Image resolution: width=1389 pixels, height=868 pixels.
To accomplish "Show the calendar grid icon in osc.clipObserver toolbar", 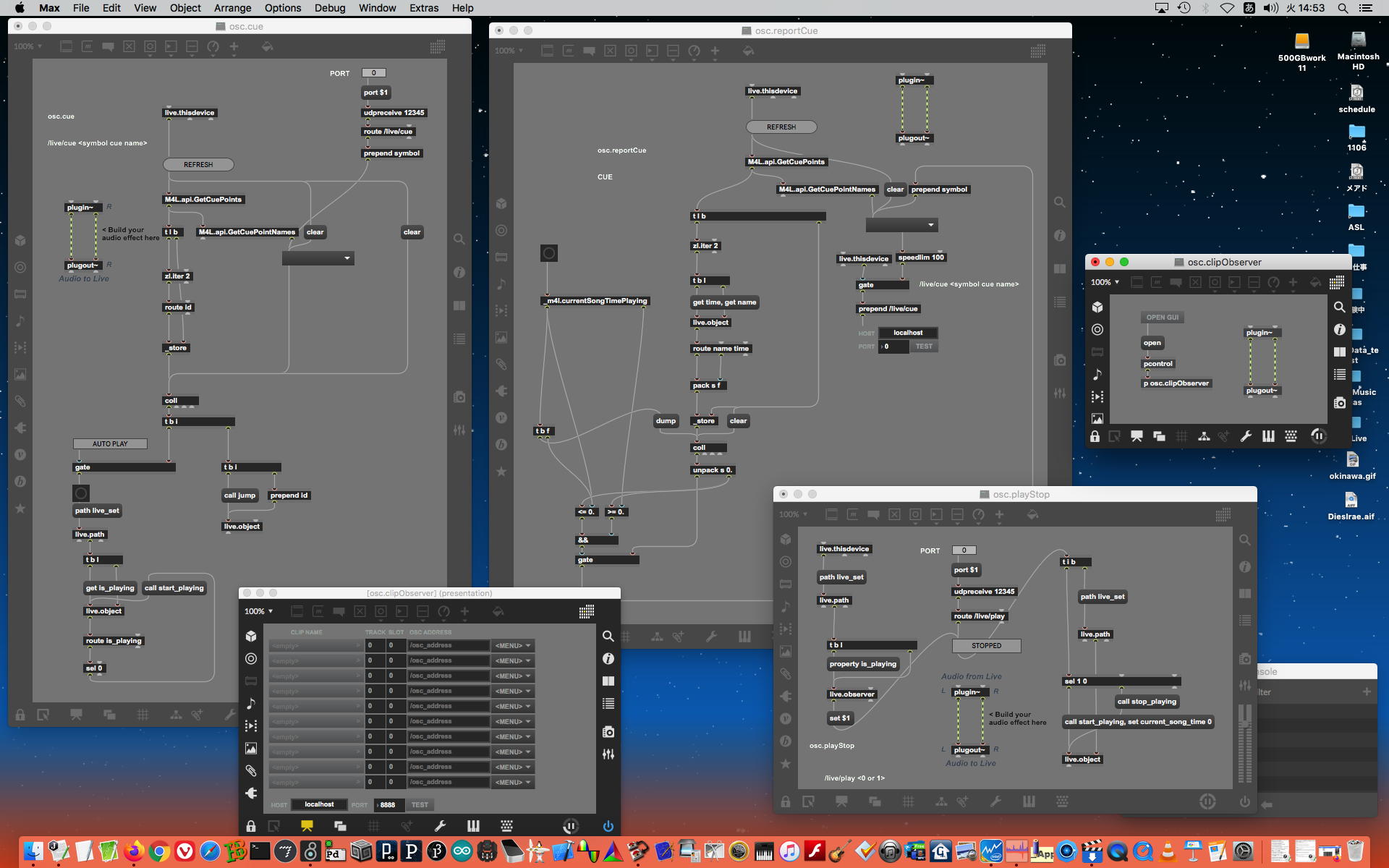I will tap(1336, 282).
